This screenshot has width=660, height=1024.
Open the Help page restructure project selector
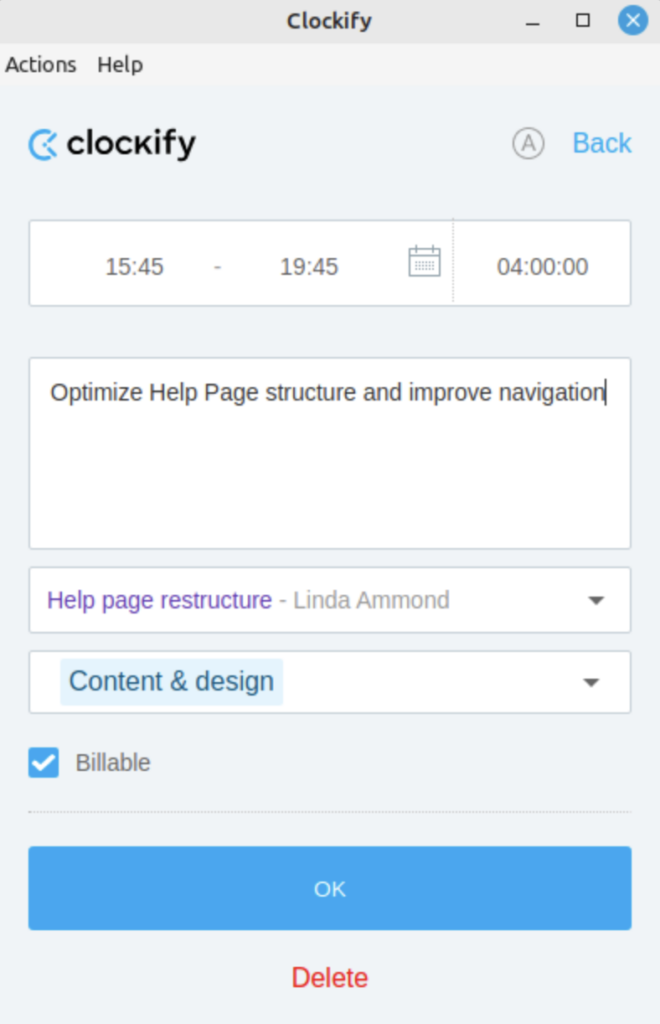(330, 600)
